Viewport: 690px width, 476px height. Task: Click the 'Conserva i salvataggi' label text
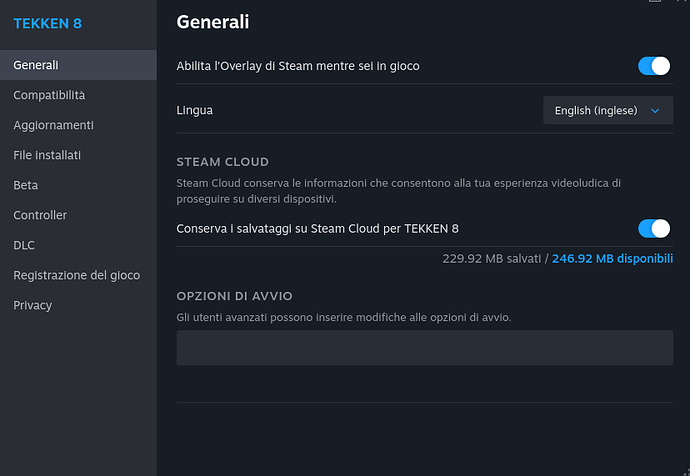(317, 229)
